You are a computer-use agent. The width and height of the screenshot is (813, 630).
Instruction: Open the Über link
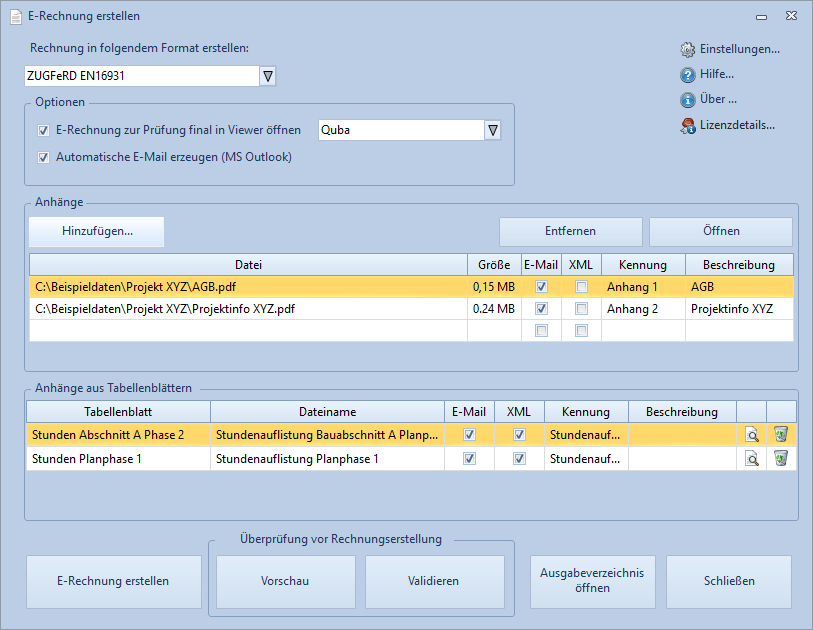point(718,99)
